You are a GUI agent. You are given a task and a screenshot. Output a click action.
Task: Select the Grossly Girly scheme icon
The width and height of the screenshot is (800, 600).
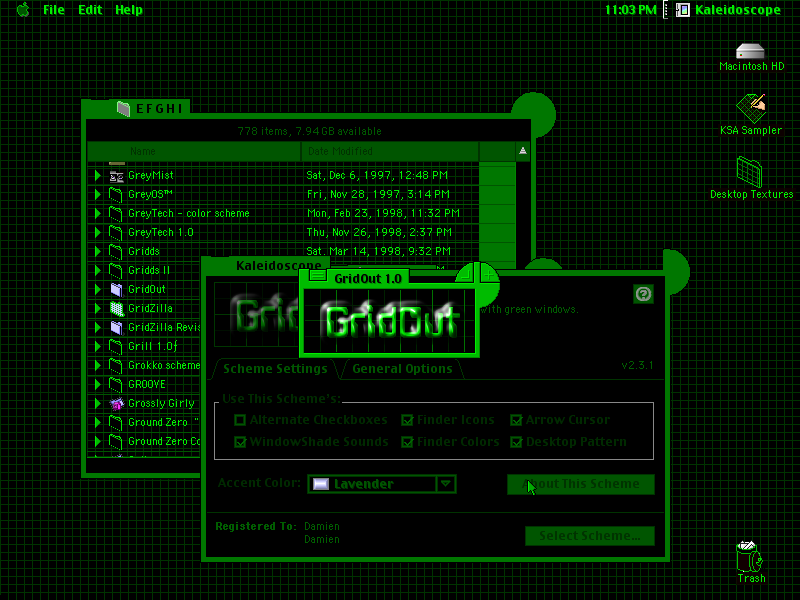116,404
